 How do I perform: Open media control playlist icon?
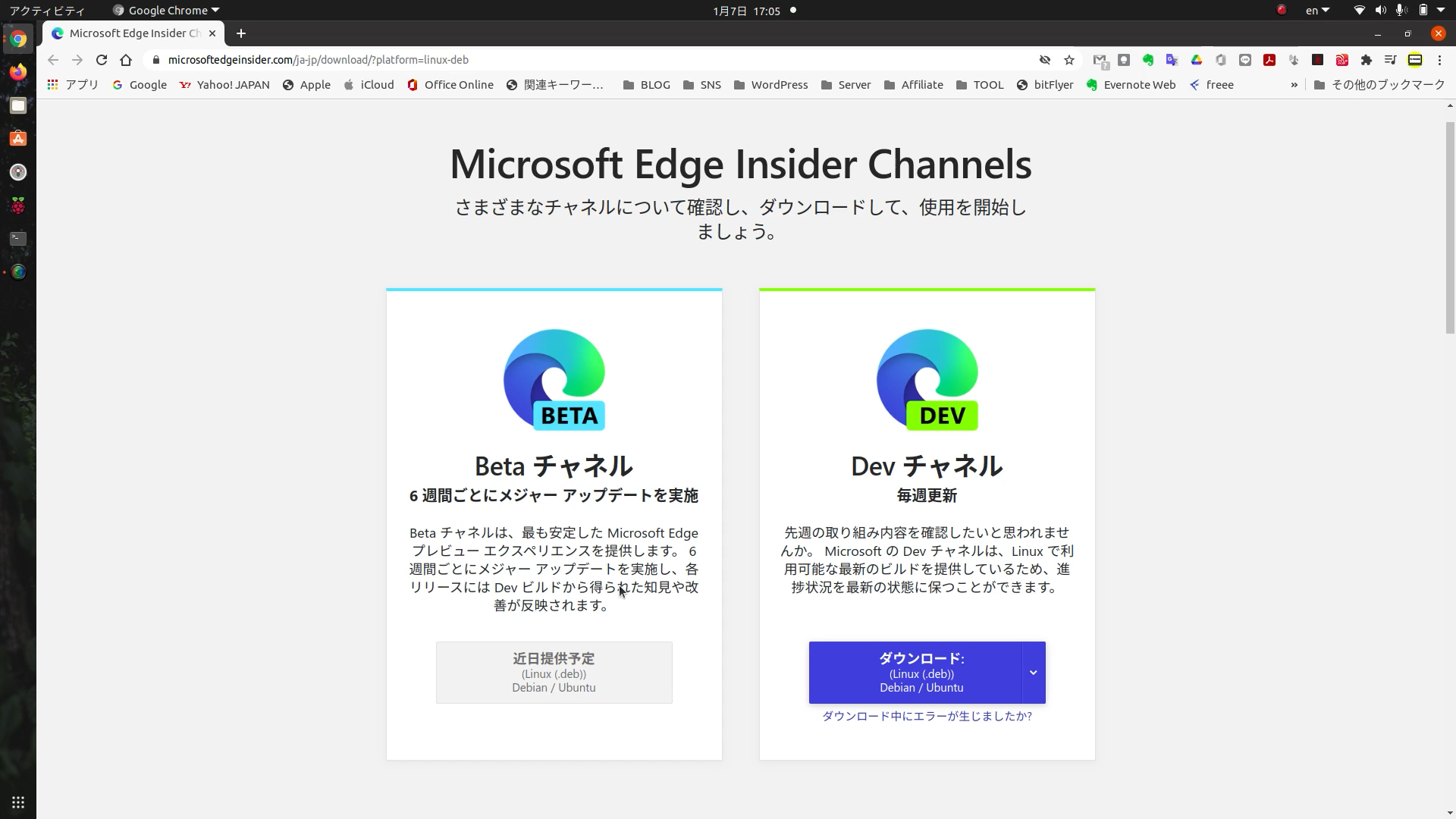1390,60
